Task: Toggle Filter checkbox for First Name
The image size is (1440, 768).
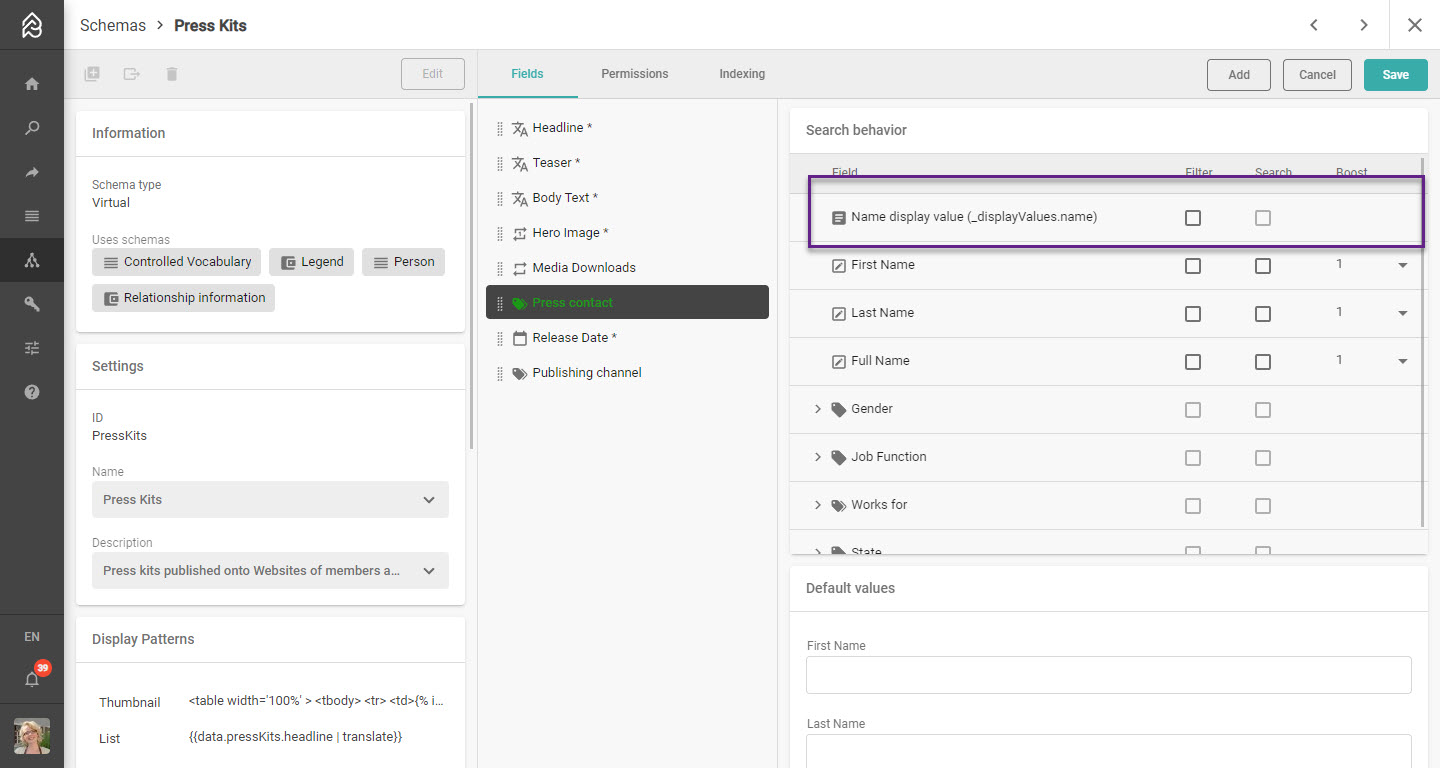Action: click(1193, 266)
